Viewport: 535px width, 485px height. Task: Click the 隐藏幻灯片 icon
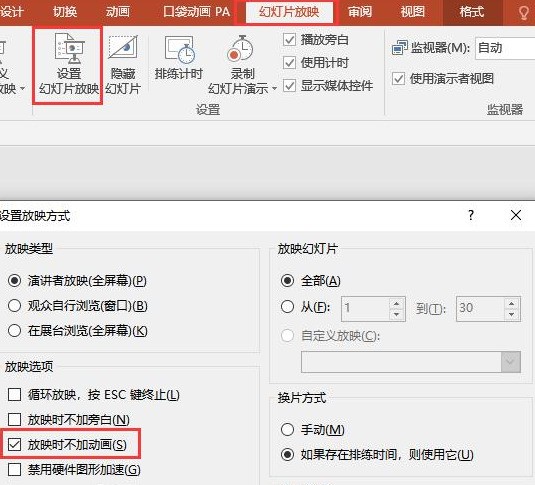point(123,48)
